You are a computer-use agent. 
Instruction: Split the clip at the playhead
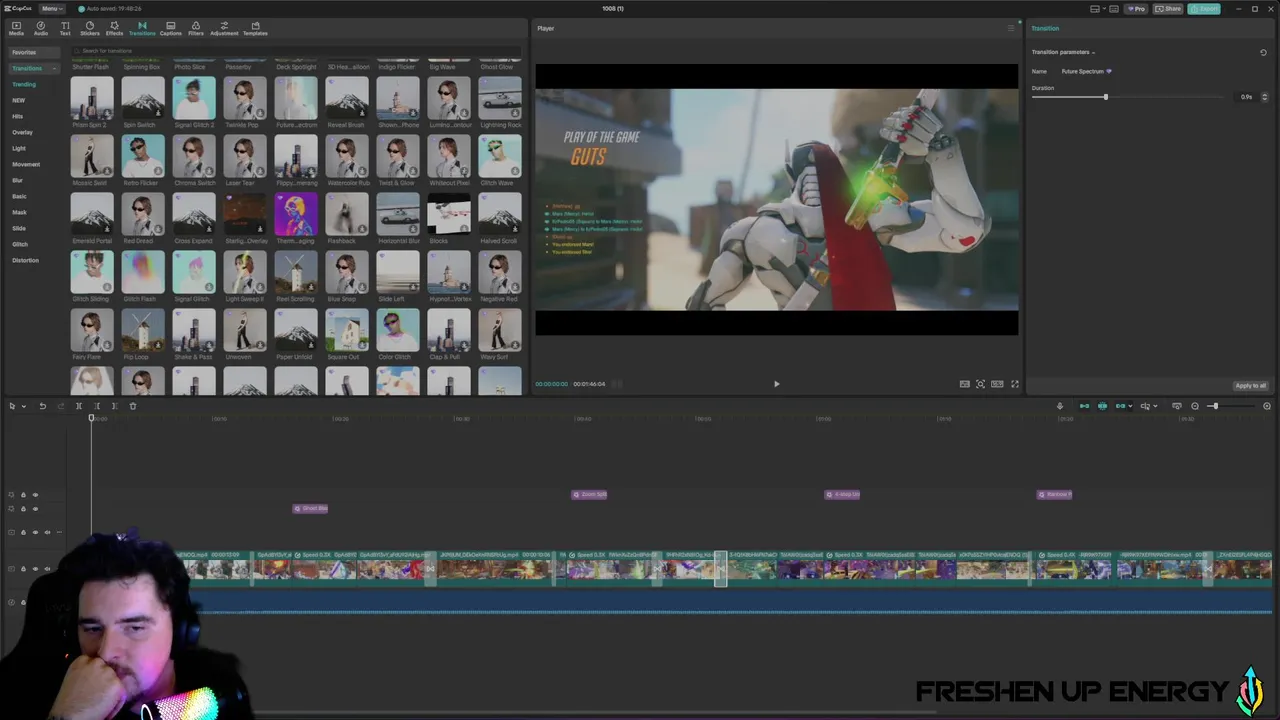click(78, 406)
